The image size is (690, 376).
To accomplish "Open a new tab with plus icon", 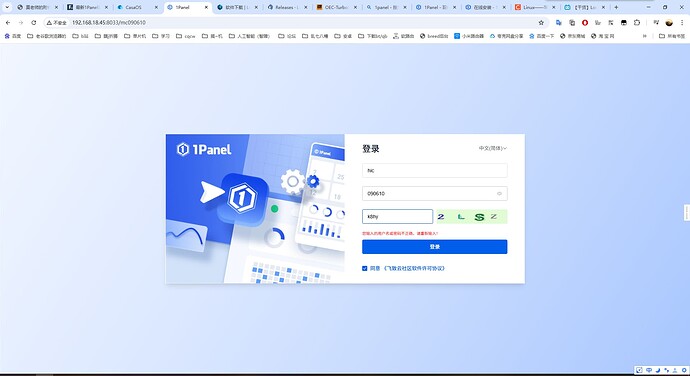I will [616, 7].
